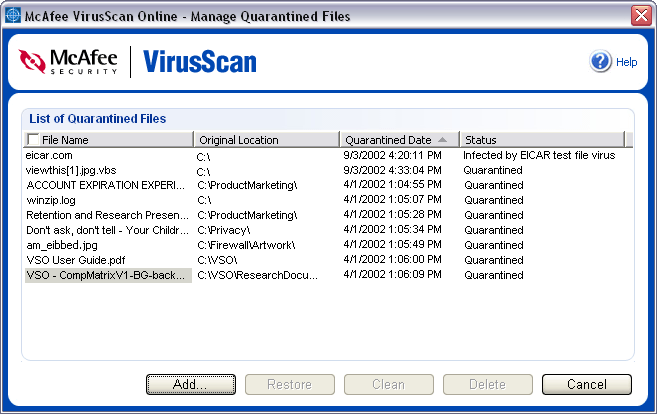Viewport: 657px width, 414px height.
Task: Select VSO - CompMatrixV1-BG-back... file
Action: (x=108, y=275)
